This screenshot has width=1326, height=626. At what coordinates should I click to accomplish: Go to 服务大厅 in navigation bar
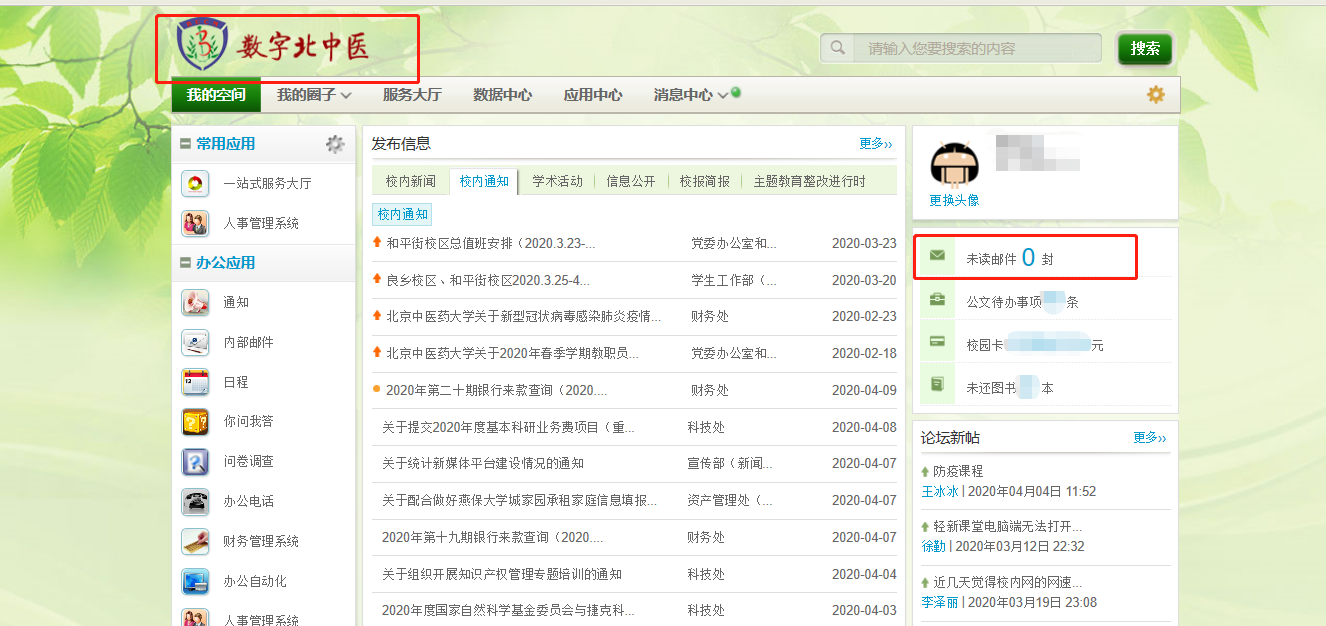coord(411,95)
